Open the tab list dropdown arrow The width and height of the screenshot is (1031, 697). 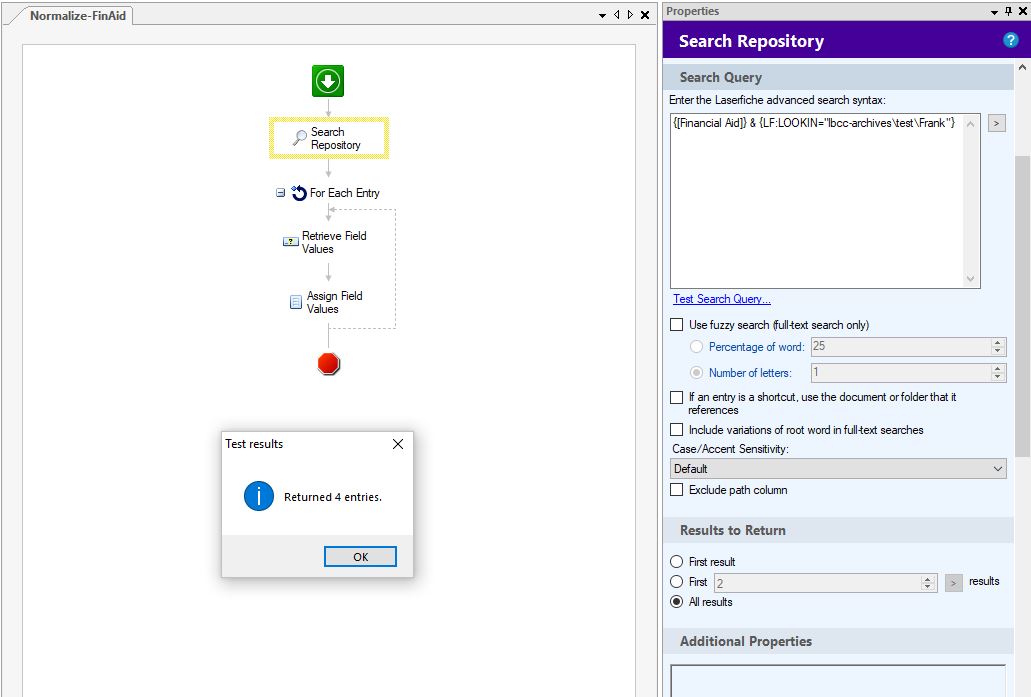[x=603, y=15]
